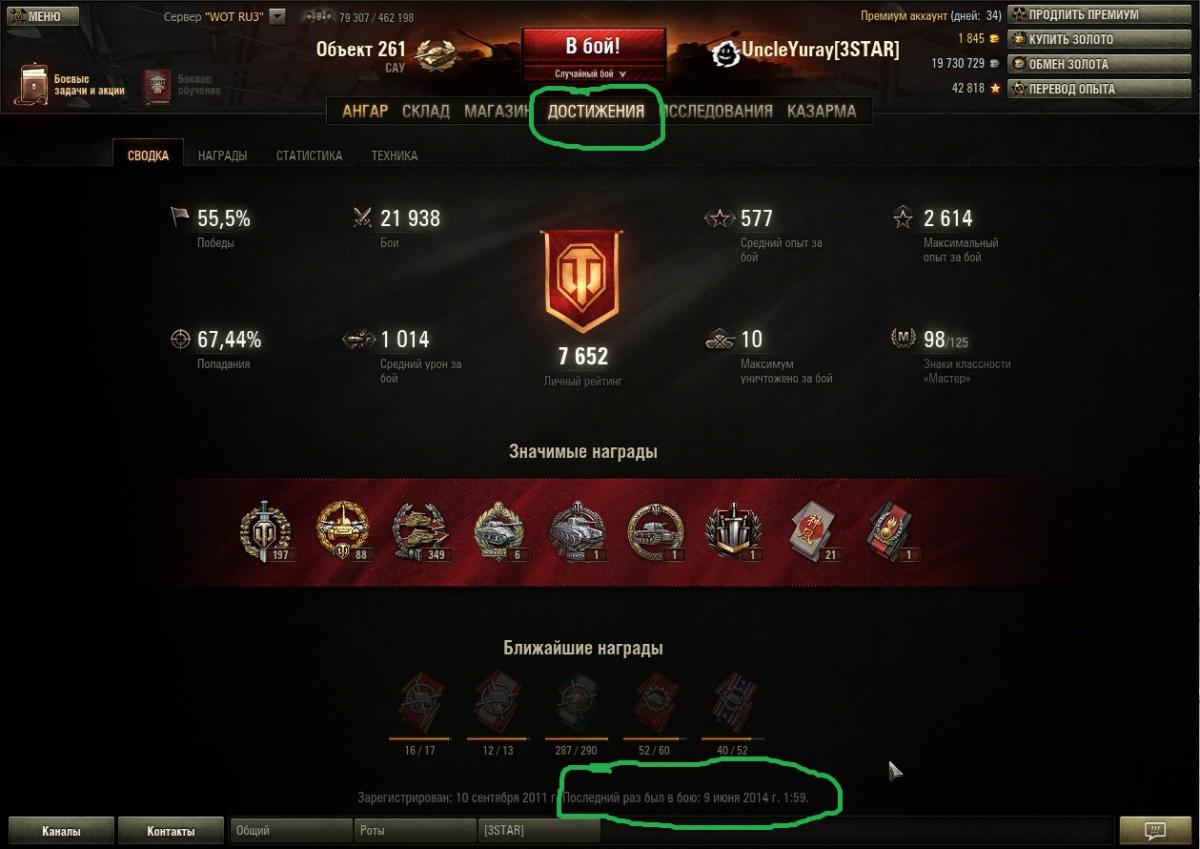Screen dimensions: 1200x849
Task: Click the upcoming award with progress 287 / 290
Action: [575, 701]
